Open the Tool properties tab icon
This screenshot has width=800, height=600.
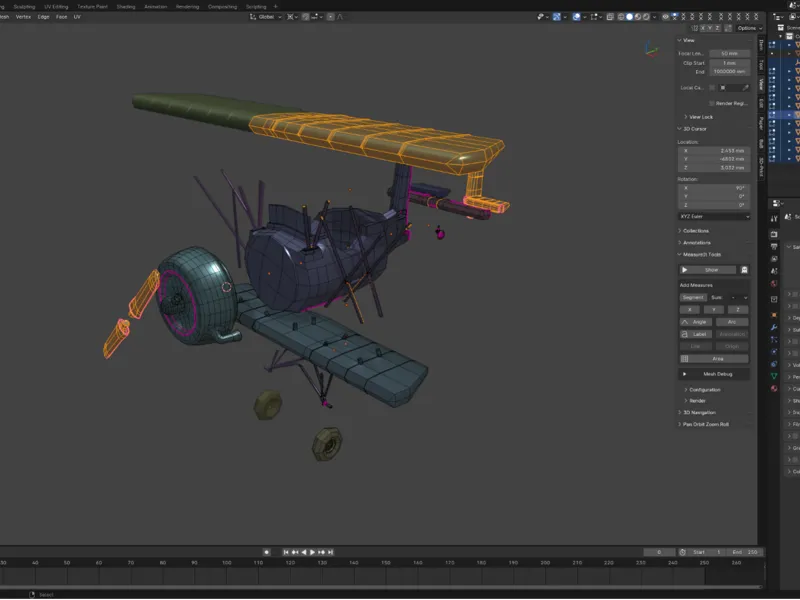[774, 218]
